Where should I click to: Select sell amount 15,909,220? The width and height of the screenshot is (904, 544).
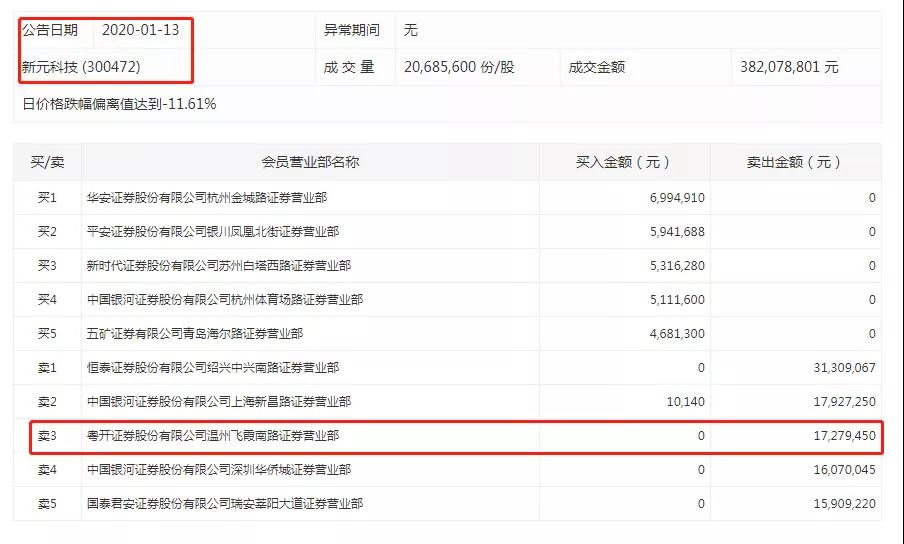coord(845,504)
